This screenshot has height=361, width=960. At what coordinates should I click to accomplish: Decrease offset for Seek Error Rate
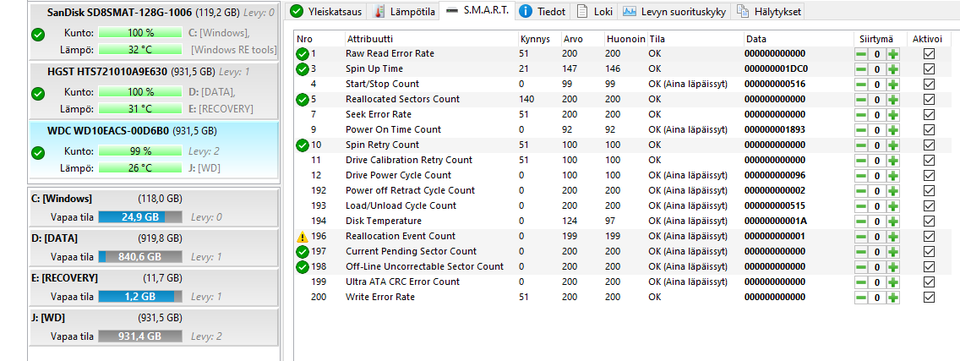(x=861, y=115)
